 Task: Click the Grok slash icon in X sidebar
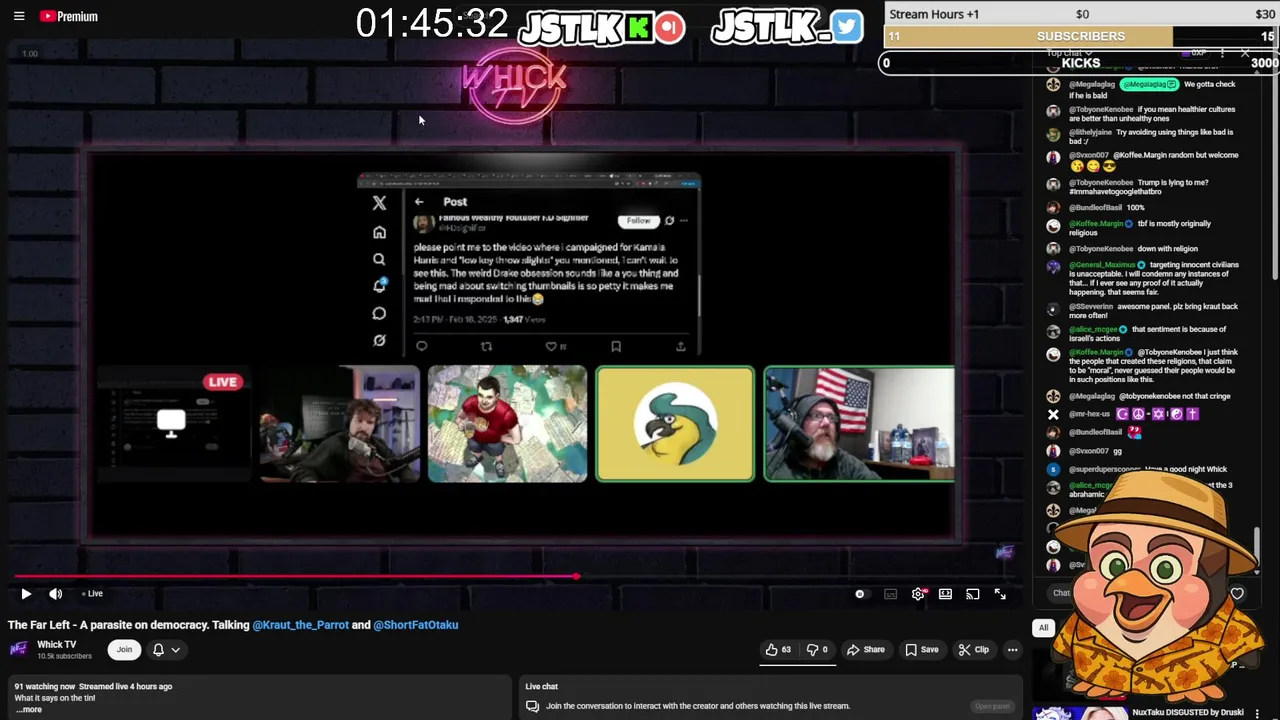point(379,340)
